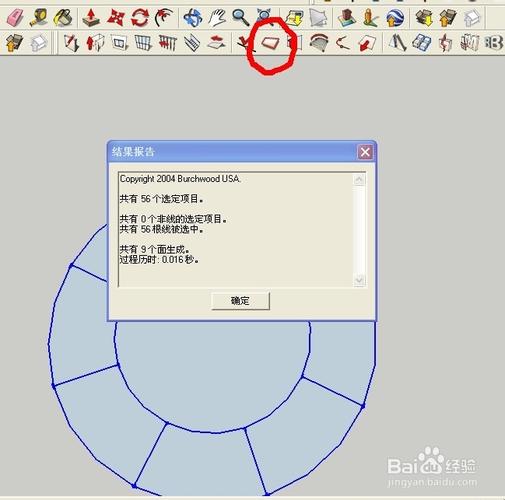
Task: Click the wall-with-pencil plugin icon
Action: 71,43
